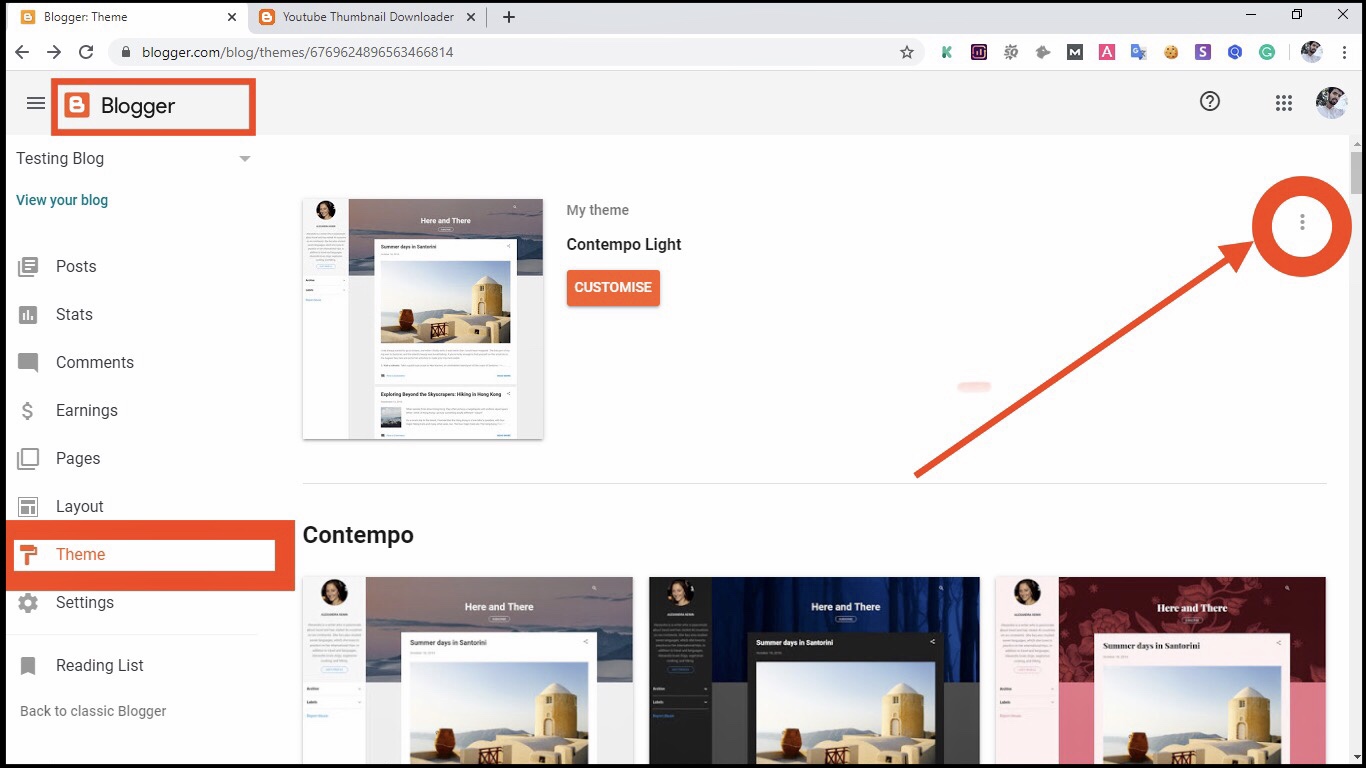Click the Contempo section heading
This screenshot has height=768, width=1366.
point(358,535)
